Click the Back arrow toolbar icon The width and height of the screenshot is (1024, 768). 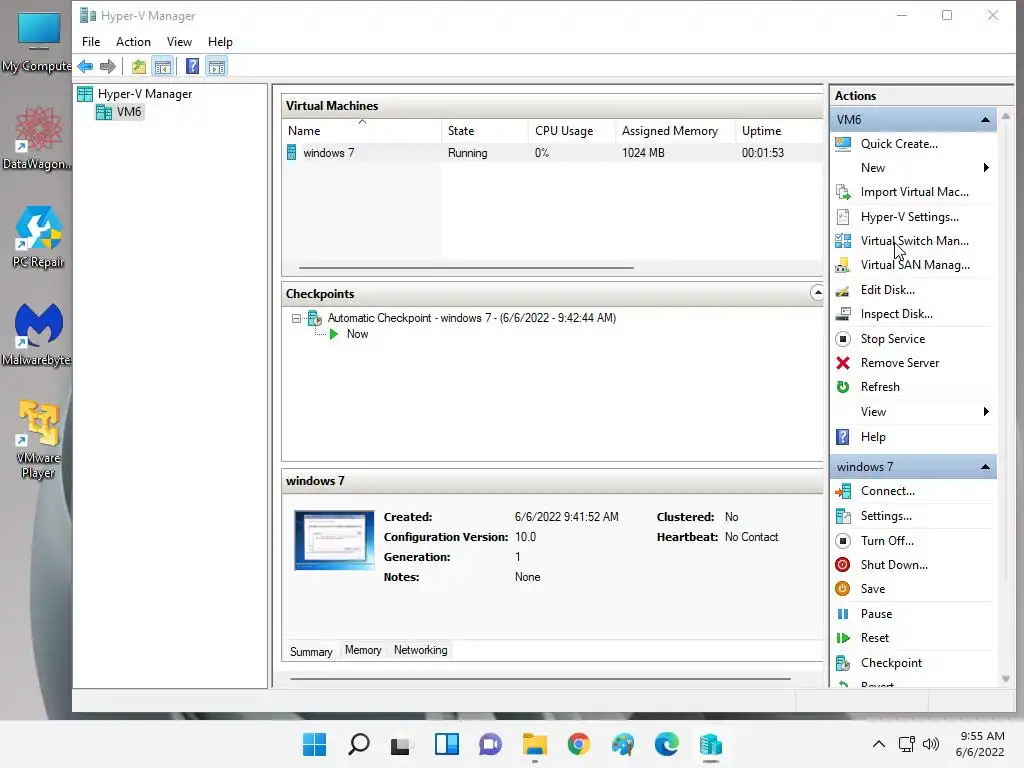tap(85, 67)
